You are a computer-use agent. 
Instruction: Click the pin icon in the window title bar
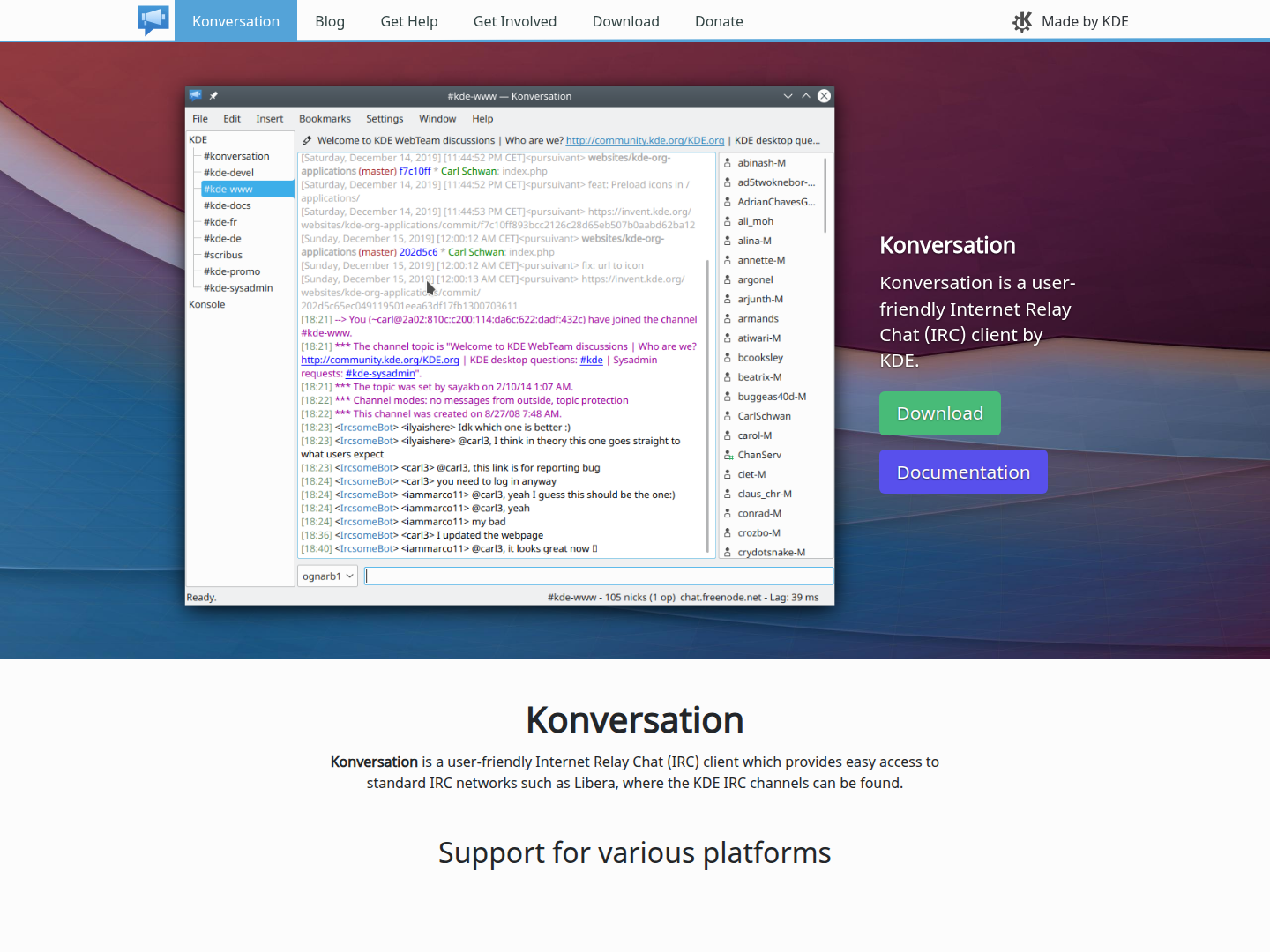pyautogui.click(x=213, y=96)
